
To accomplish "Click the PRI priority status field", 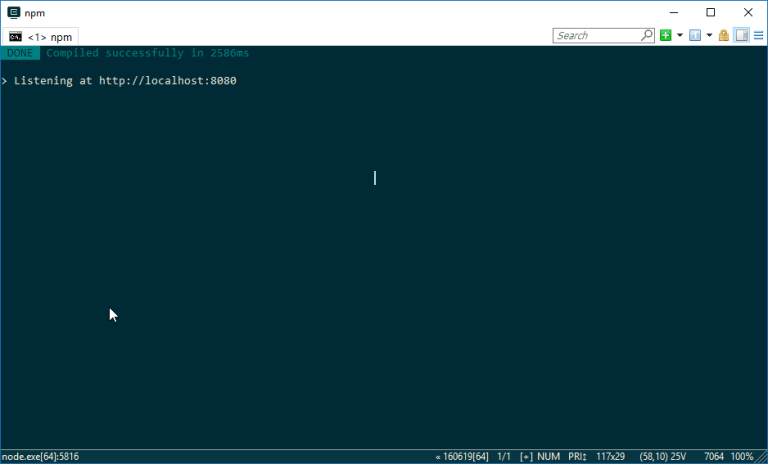I will (x=577, y=456).
